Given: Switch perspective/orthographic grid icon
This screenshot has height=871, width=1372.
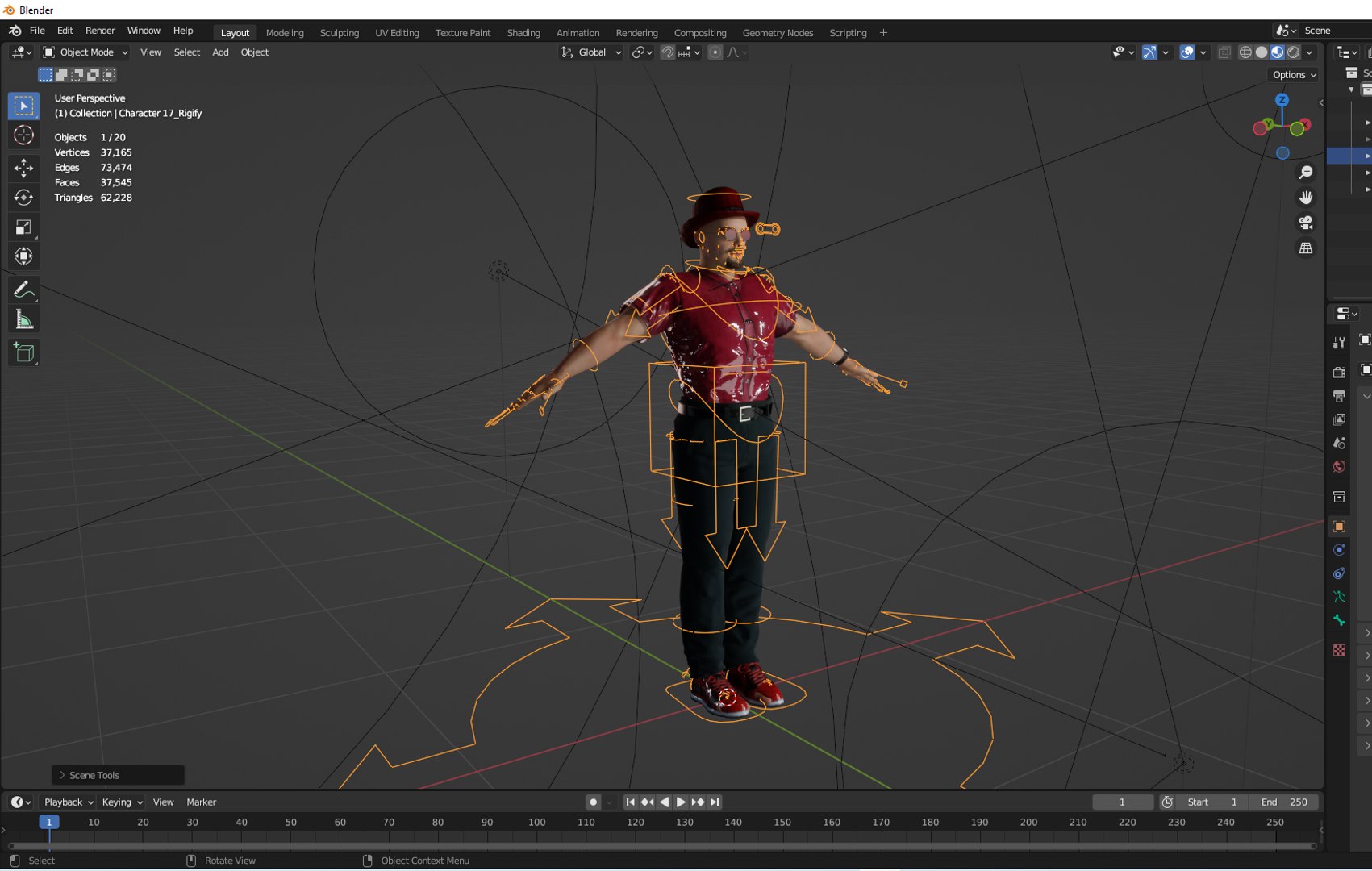Looking at the screenshot, I should tap(1306, 248).
